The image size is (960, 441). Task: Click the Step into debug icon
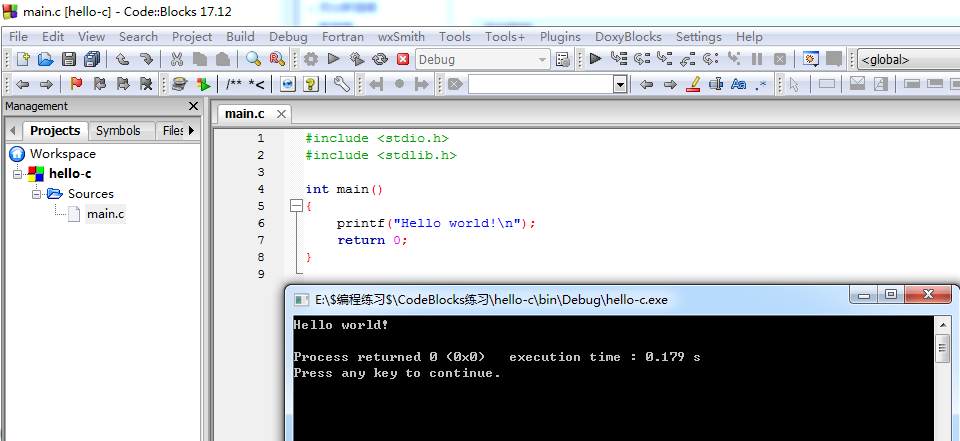pos(664,59)
